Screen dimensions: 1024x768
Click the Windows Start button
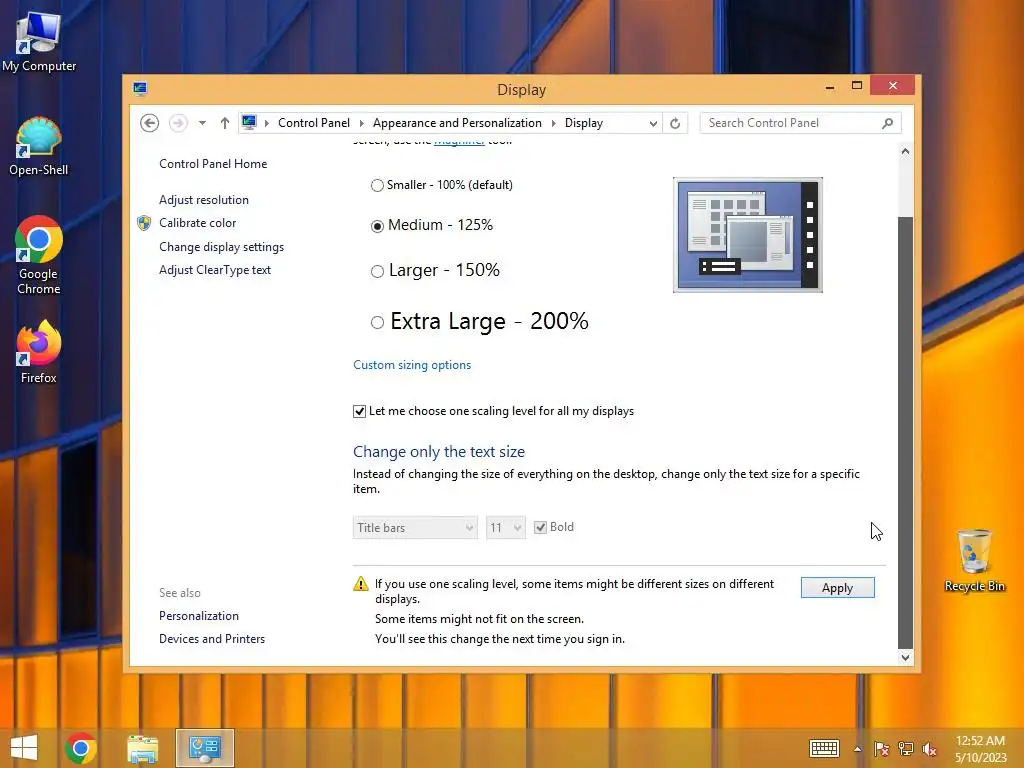point(24,748)
